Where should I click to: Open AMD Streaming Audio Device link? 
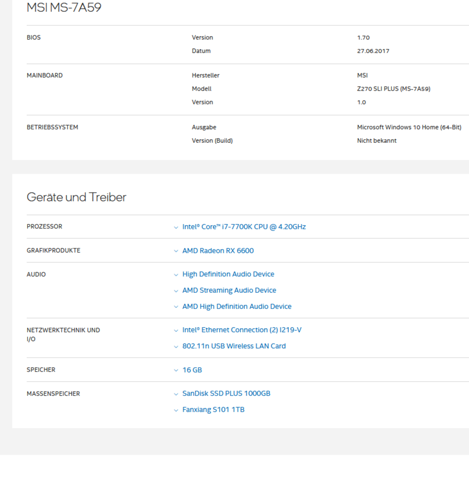229,290
